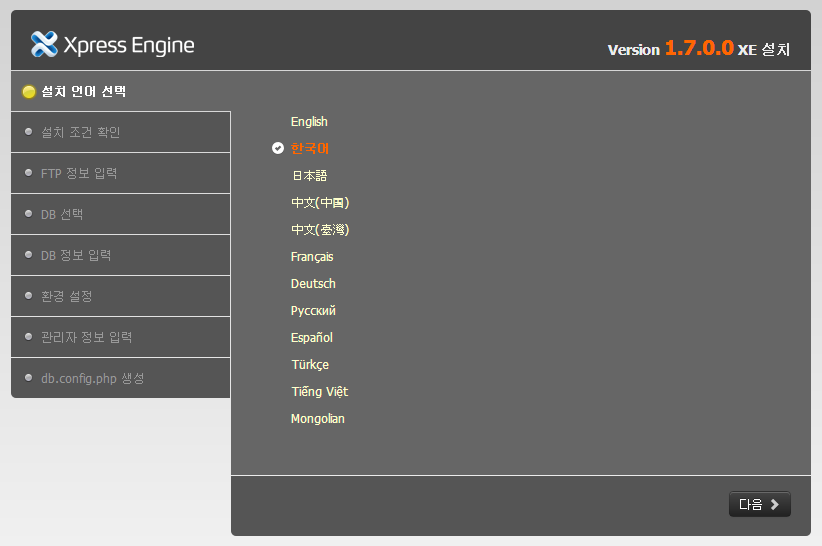Select the 中文(臺灣) language option
Image resolution: width=822 pixels, height=546 pixels.
pos(320,230)
